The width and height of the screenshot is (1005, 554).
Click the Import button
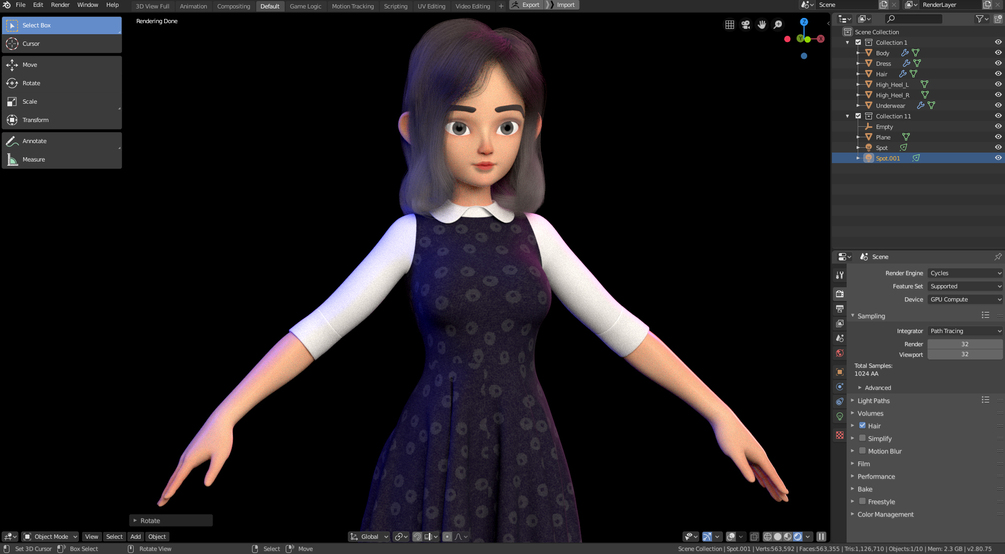561,5
